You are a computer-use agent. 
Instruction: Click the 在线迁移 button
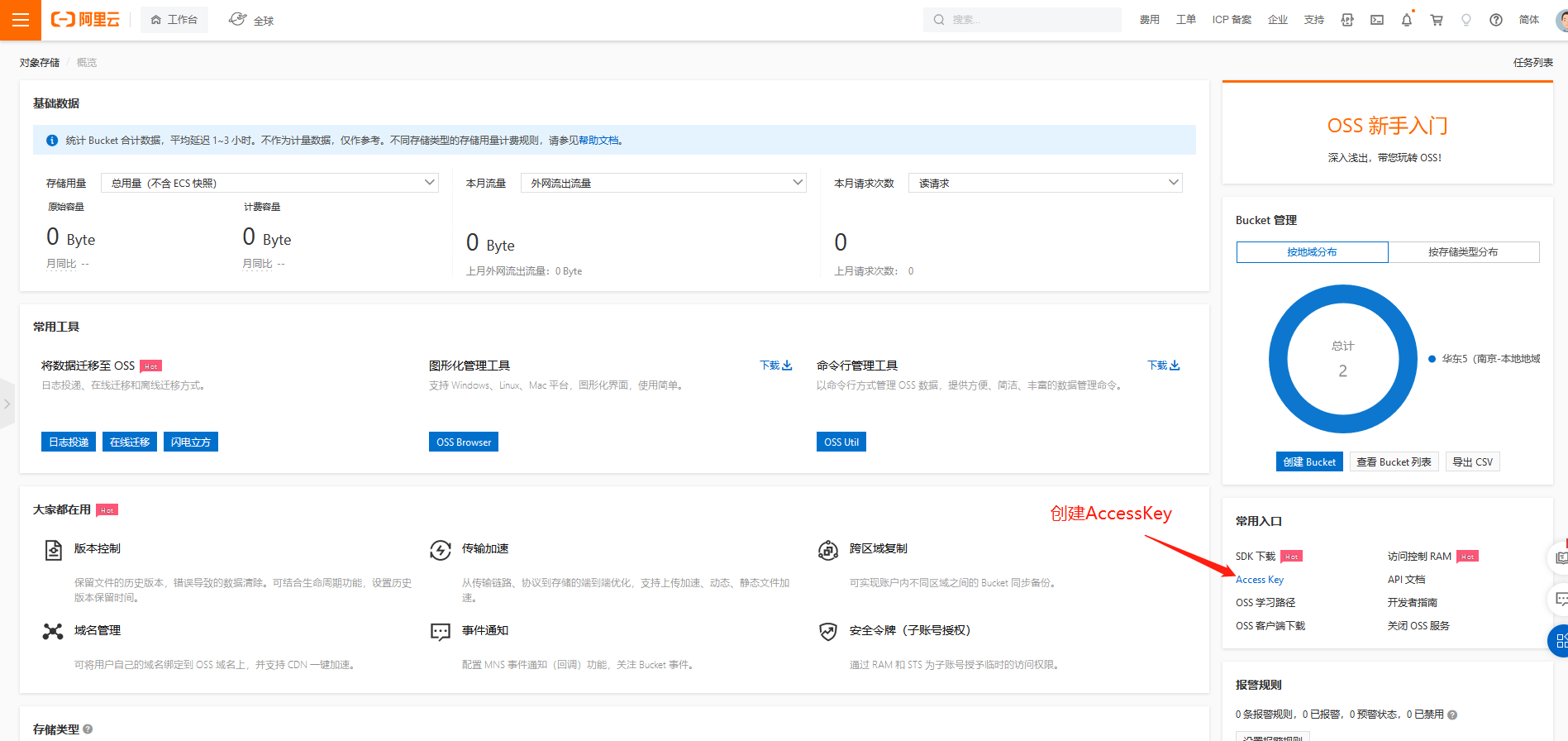pos(130,442)
